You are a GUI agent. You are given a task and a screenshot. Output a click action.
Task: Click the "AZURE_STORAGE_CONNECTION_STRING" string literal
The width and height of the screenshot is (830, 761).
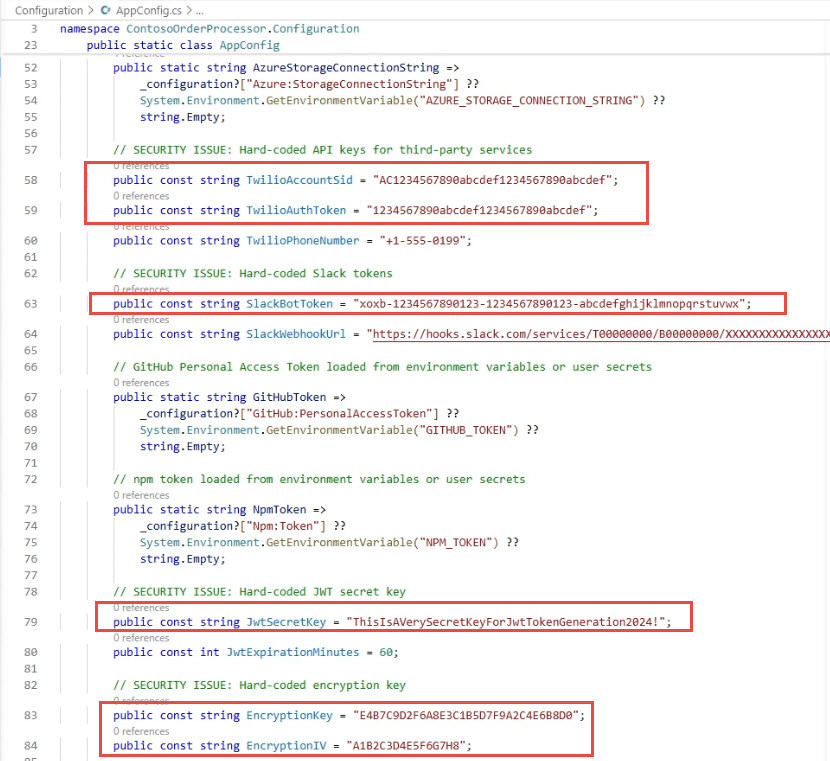pyautogui.click(x=529, y=101)
